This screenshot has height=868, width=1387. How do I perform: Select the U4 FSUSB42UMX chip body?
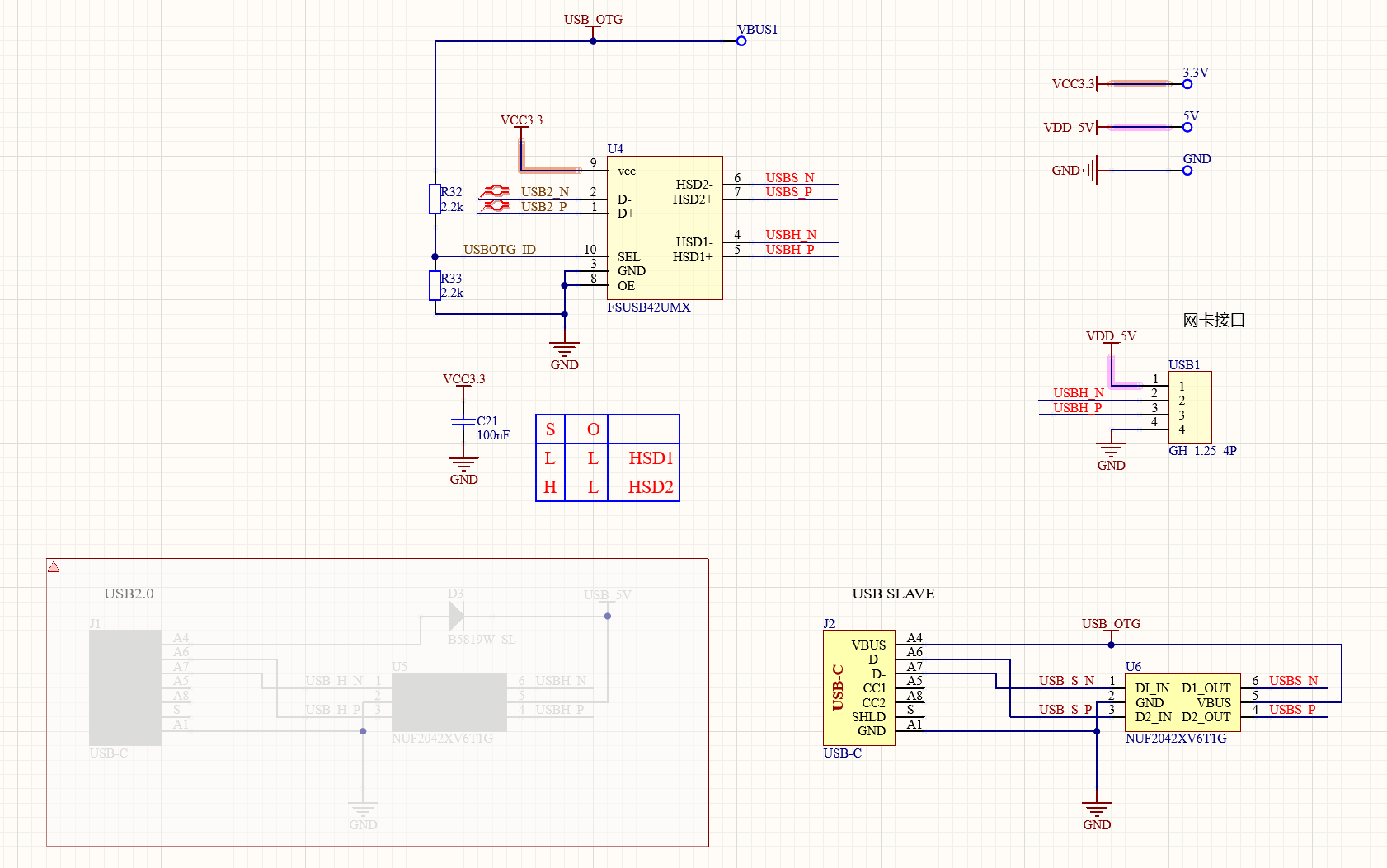[x=665, y=228]
